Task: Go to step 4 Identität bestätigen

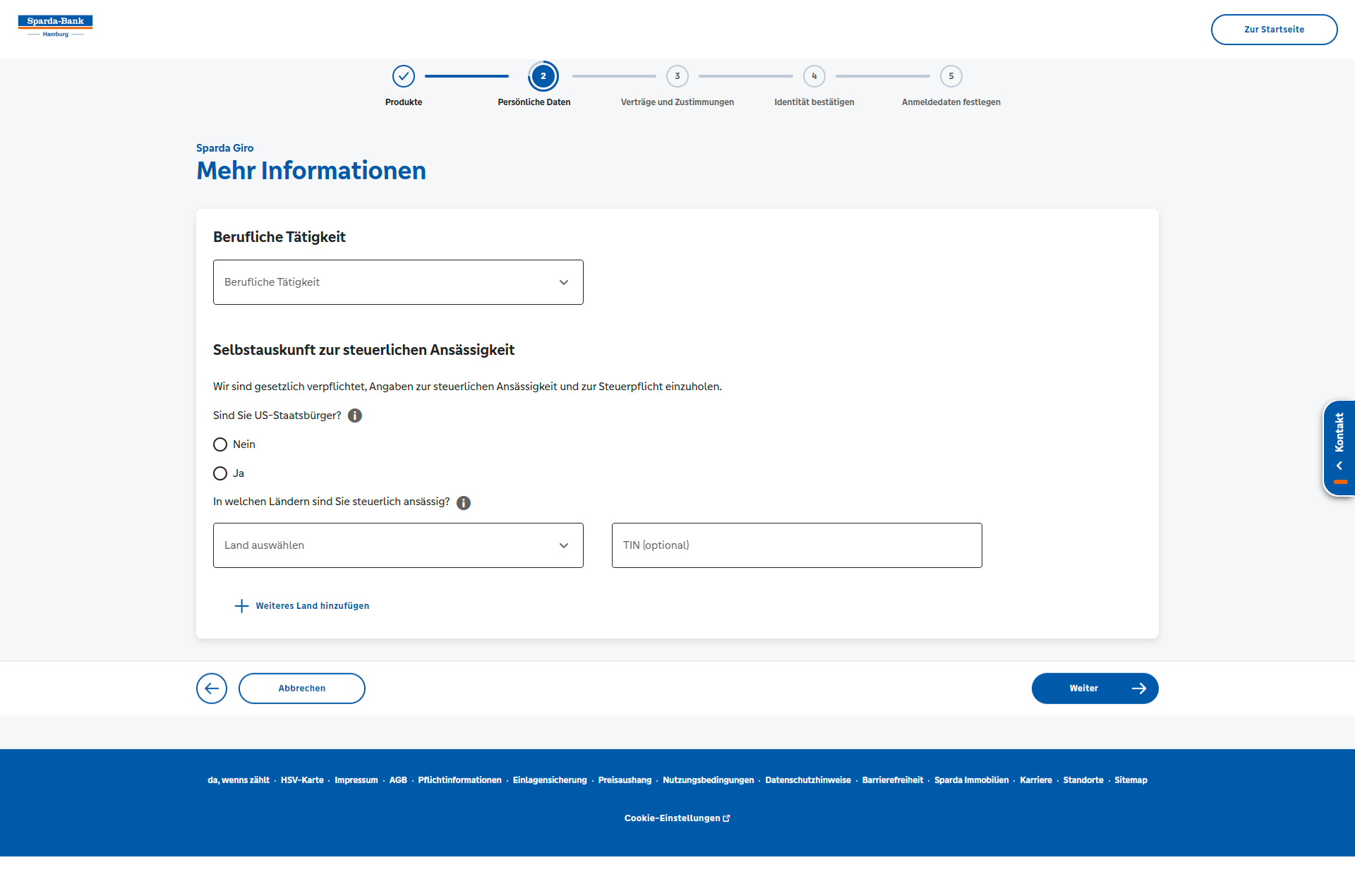Action: tap(814, 76)
